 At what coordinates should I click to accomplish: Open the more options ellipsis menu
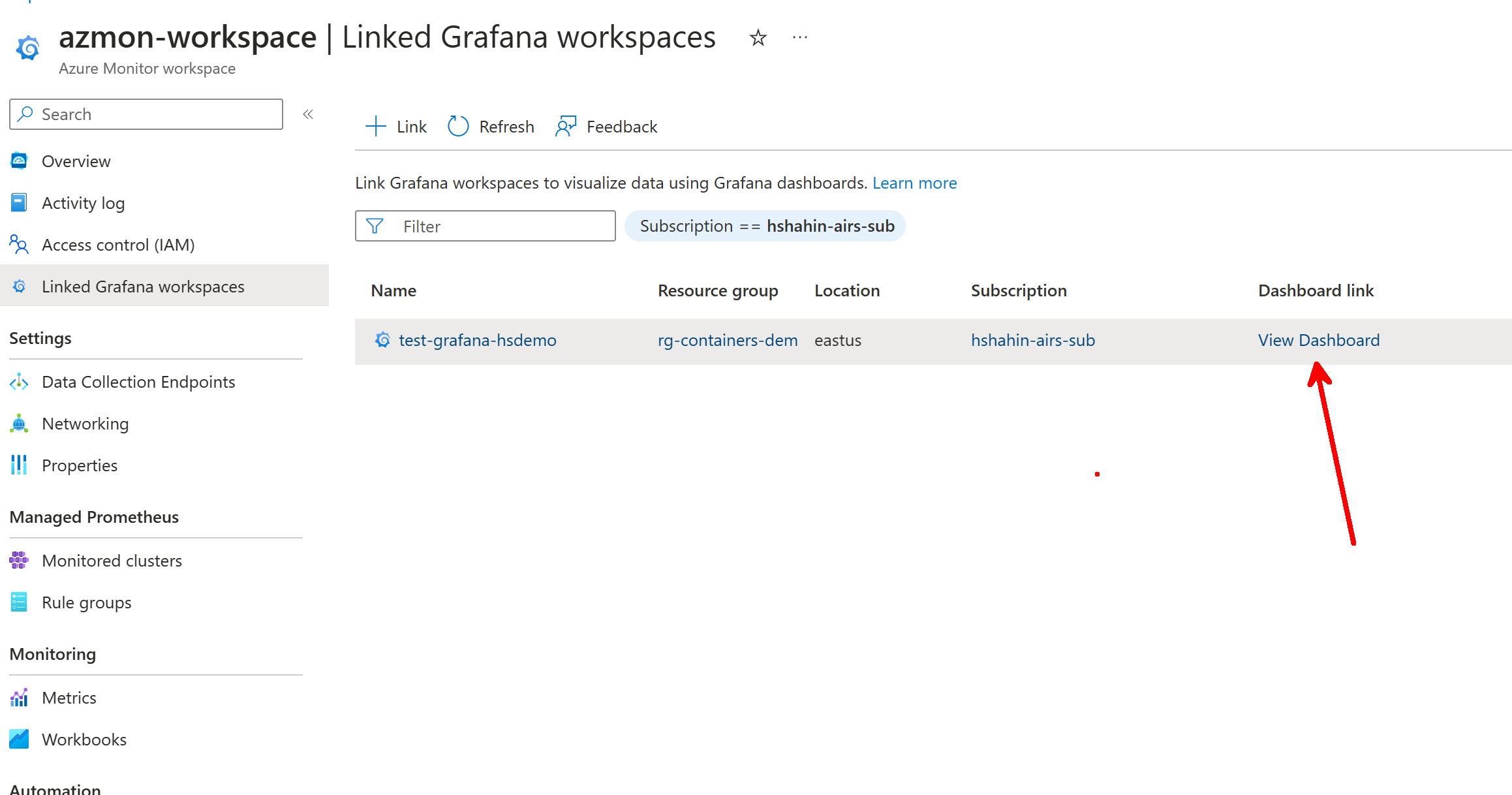(x=799, y=38)
